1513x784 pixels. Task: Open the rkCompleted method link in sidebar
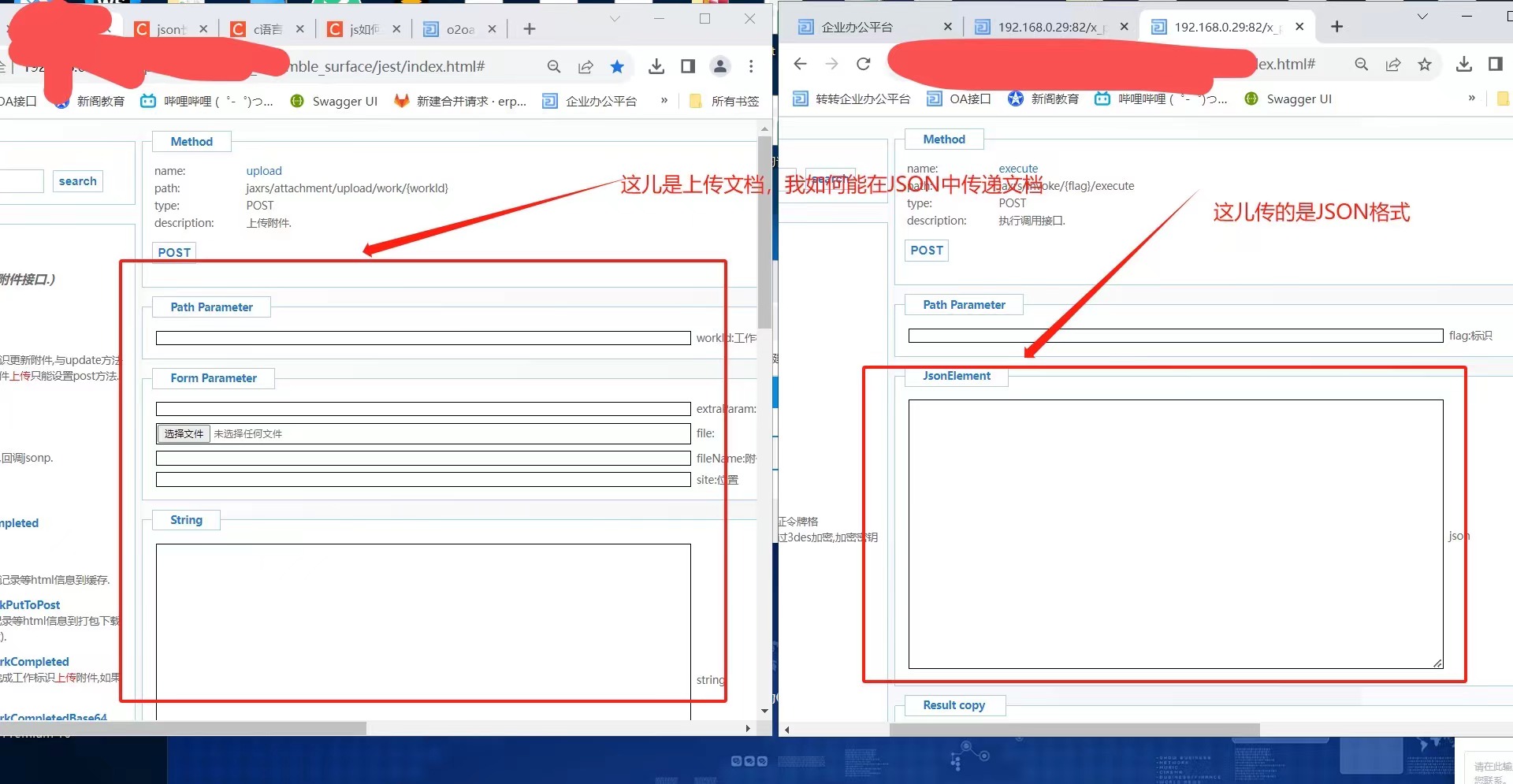[35, 662]
